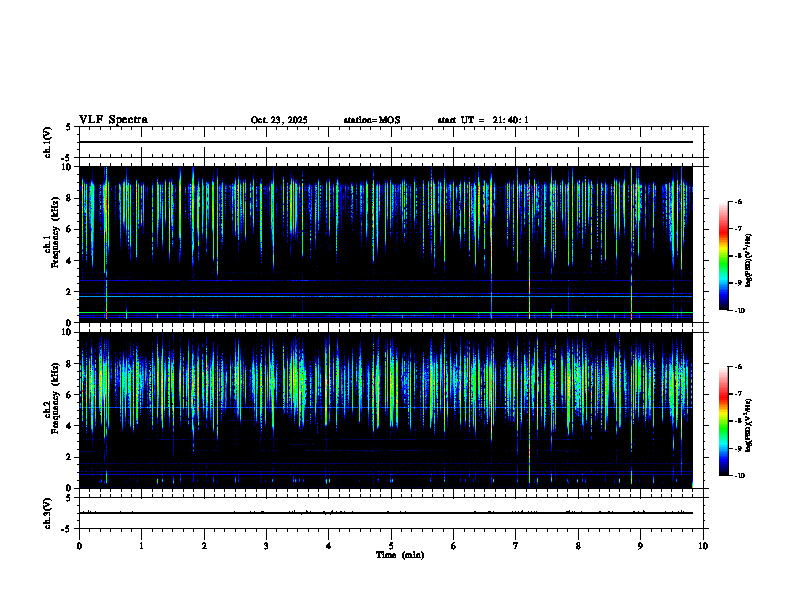Screen dimensions: 792x612
Task: Click time axis tick label "3"
Action: pyautogui.click(x=266, y=546)
